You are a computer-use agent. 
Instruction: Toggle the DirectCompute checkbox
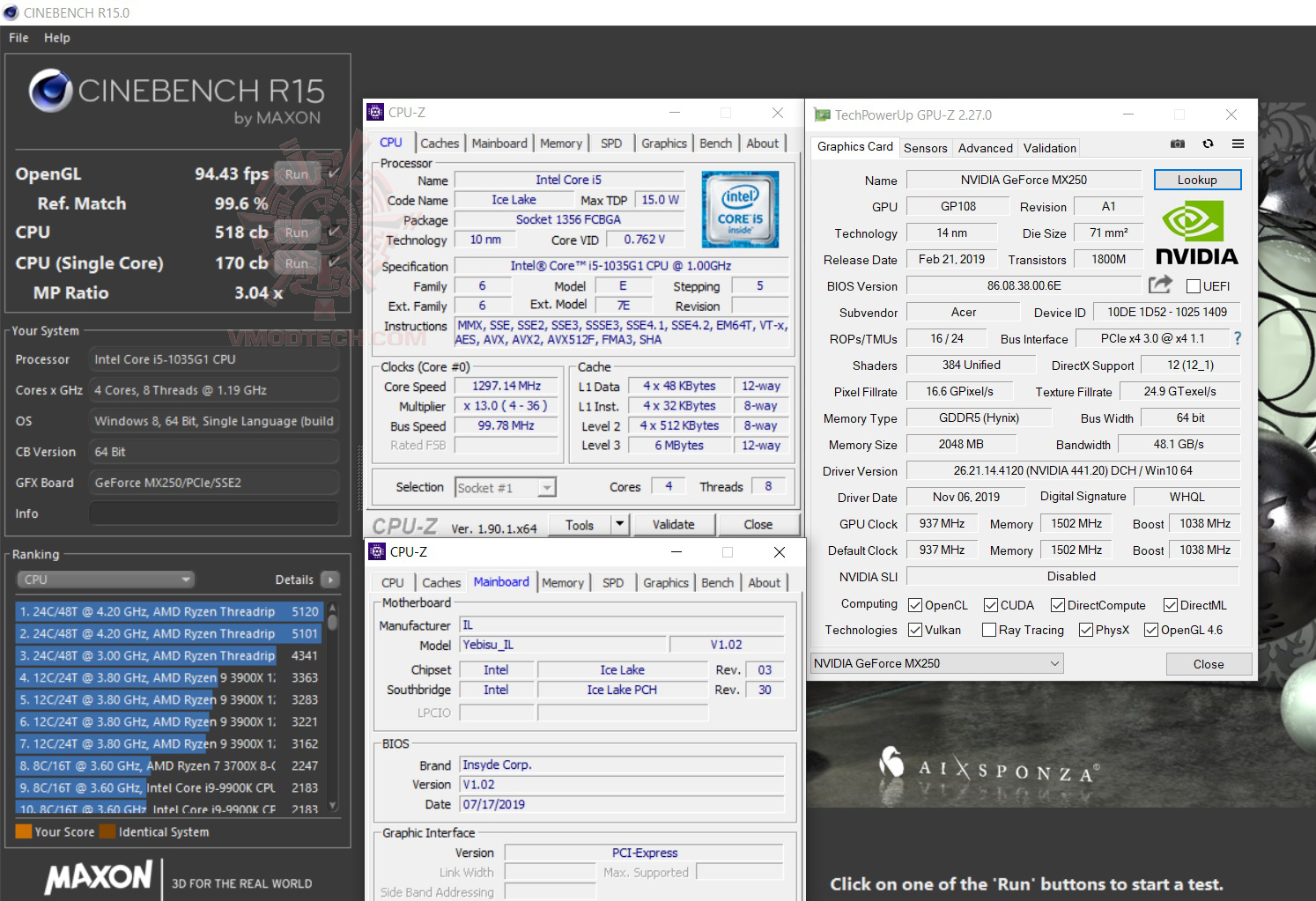(1058, 605)
